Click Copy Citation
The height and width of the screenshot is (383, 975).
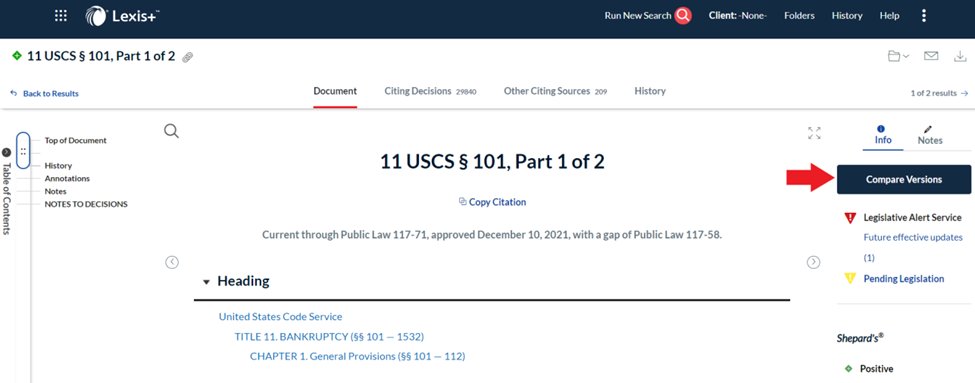[492, 202]
